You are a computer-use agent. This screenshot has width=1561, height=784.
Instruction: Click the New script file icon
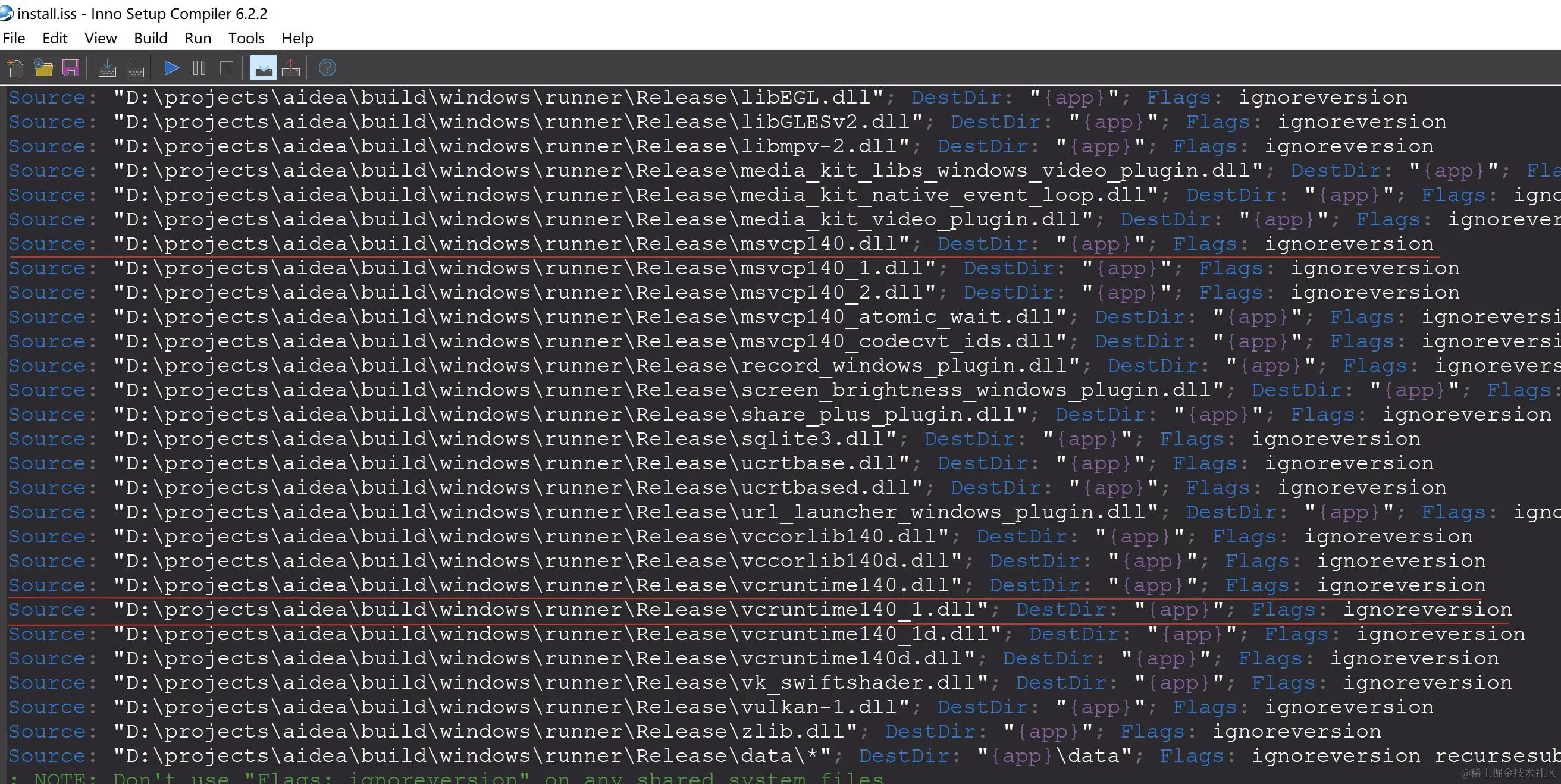point(17,68)
